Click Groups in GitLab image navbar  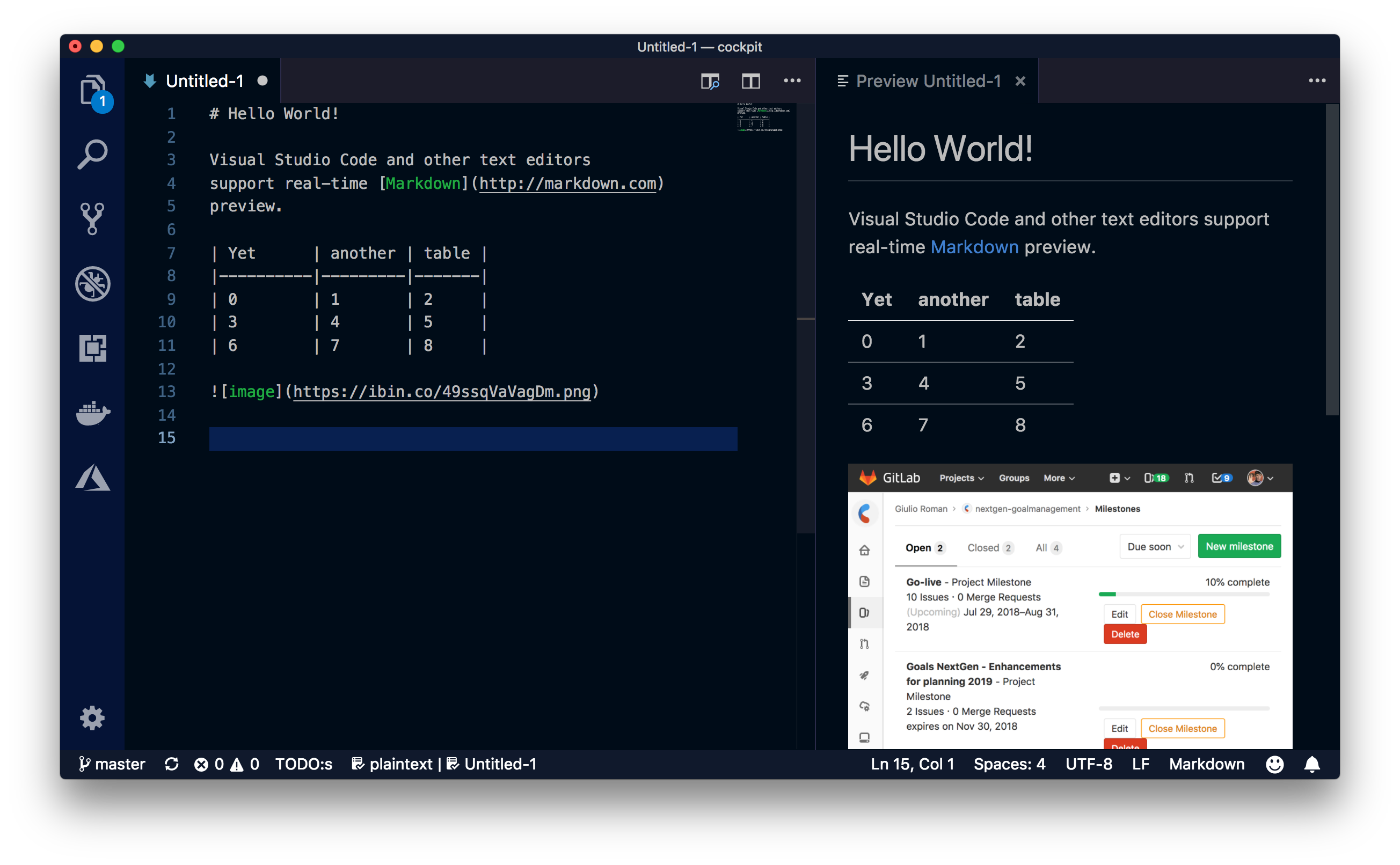click(1014, 478)
